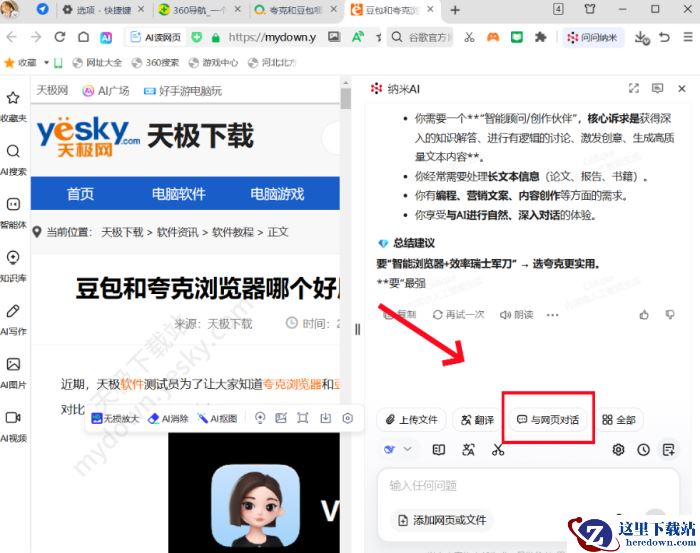This screenshot has height=553, width=700.
Task: Click the scissors screenshot toolbar icon
Action: tap(469, 37)
